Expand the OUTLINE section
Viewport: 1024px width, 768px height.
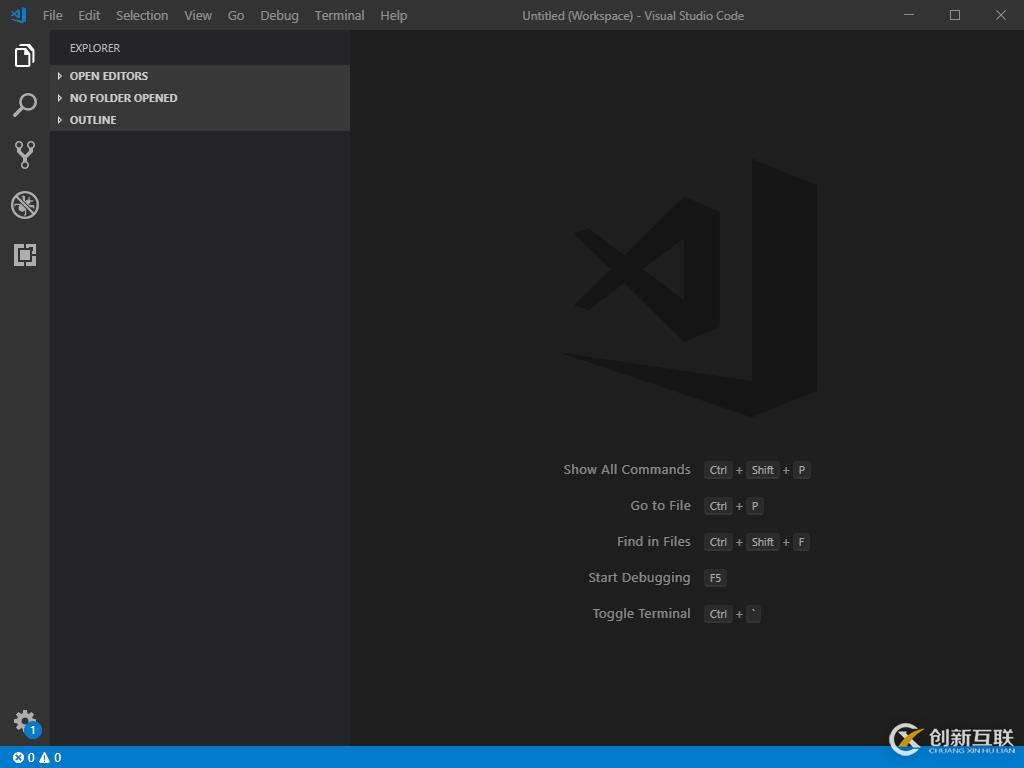[92, 119]
